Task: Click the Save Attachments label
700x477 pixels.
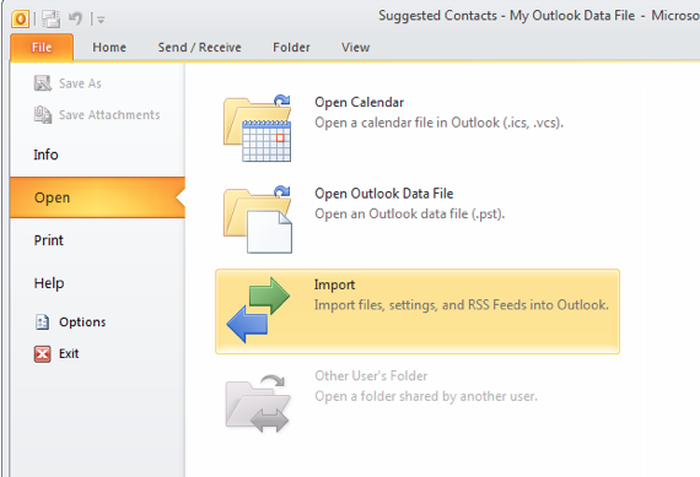Action: coord(109,115)
